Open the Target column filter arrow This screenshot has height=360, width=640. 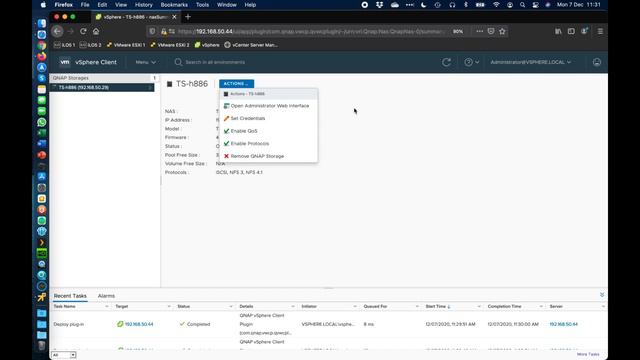pyautogui.click(x=169, y=306)
